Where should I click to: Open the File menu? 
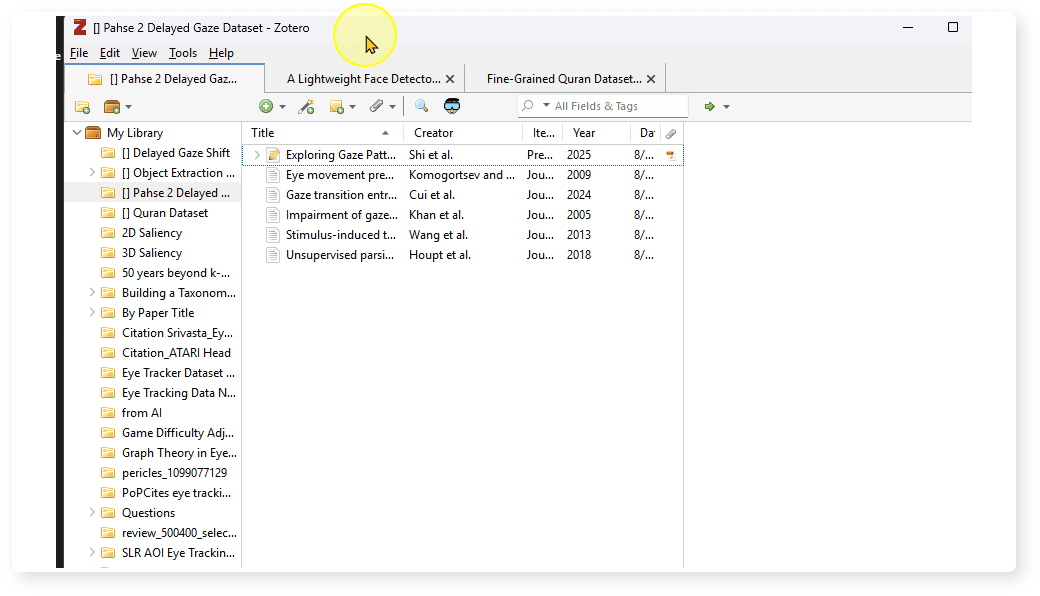[79, 53]
